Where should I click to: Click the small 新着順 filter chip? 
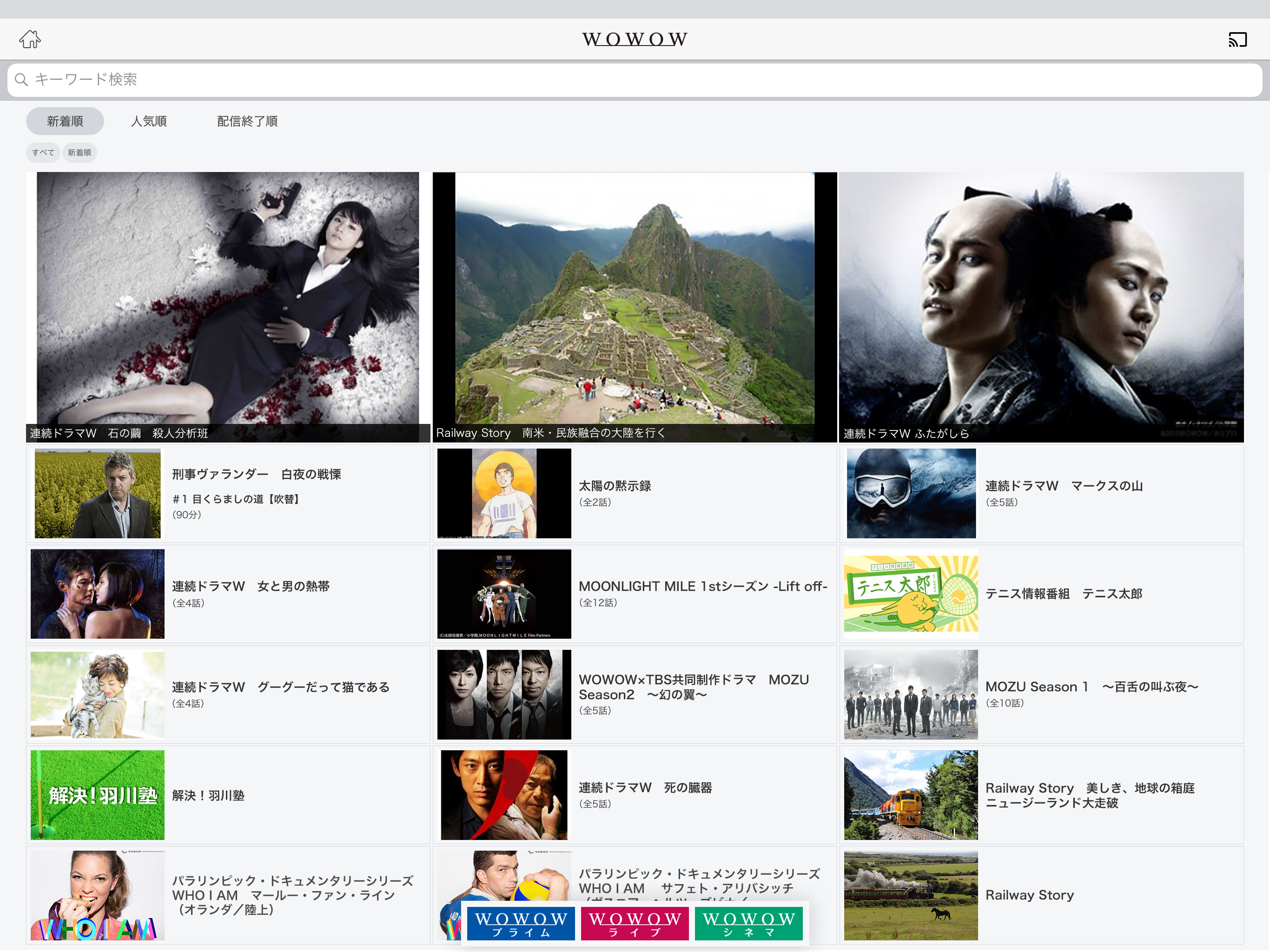[79, 153]
